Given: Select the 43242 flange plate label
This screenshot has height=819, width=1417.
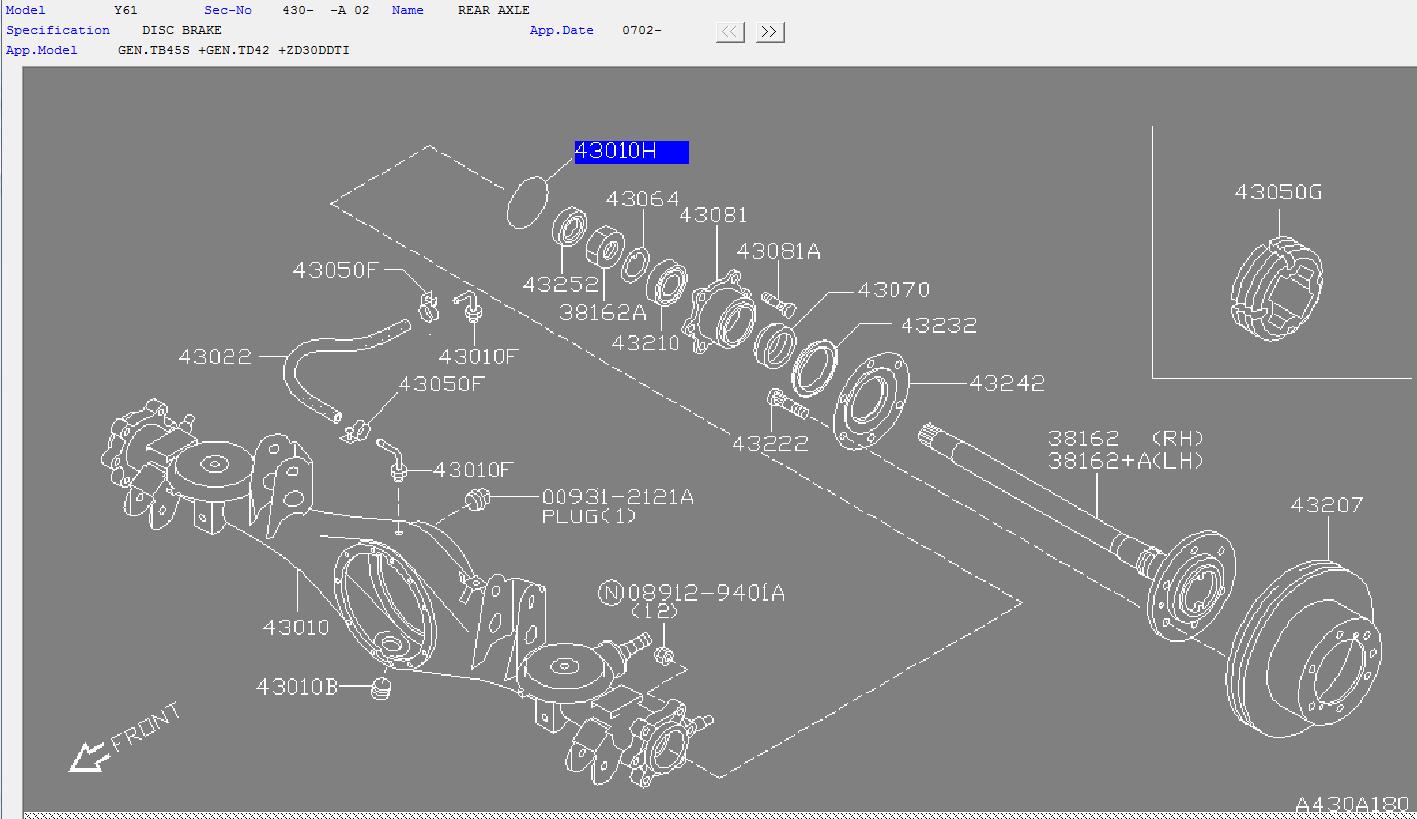Looking at the screenshot, I should 1007,383.
